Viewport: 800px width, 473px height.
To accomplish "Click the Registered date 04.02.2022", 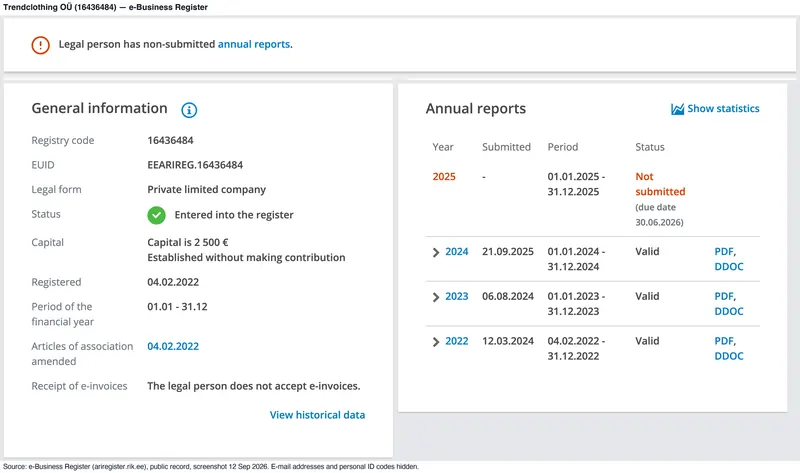I will [x=173, y=282].
